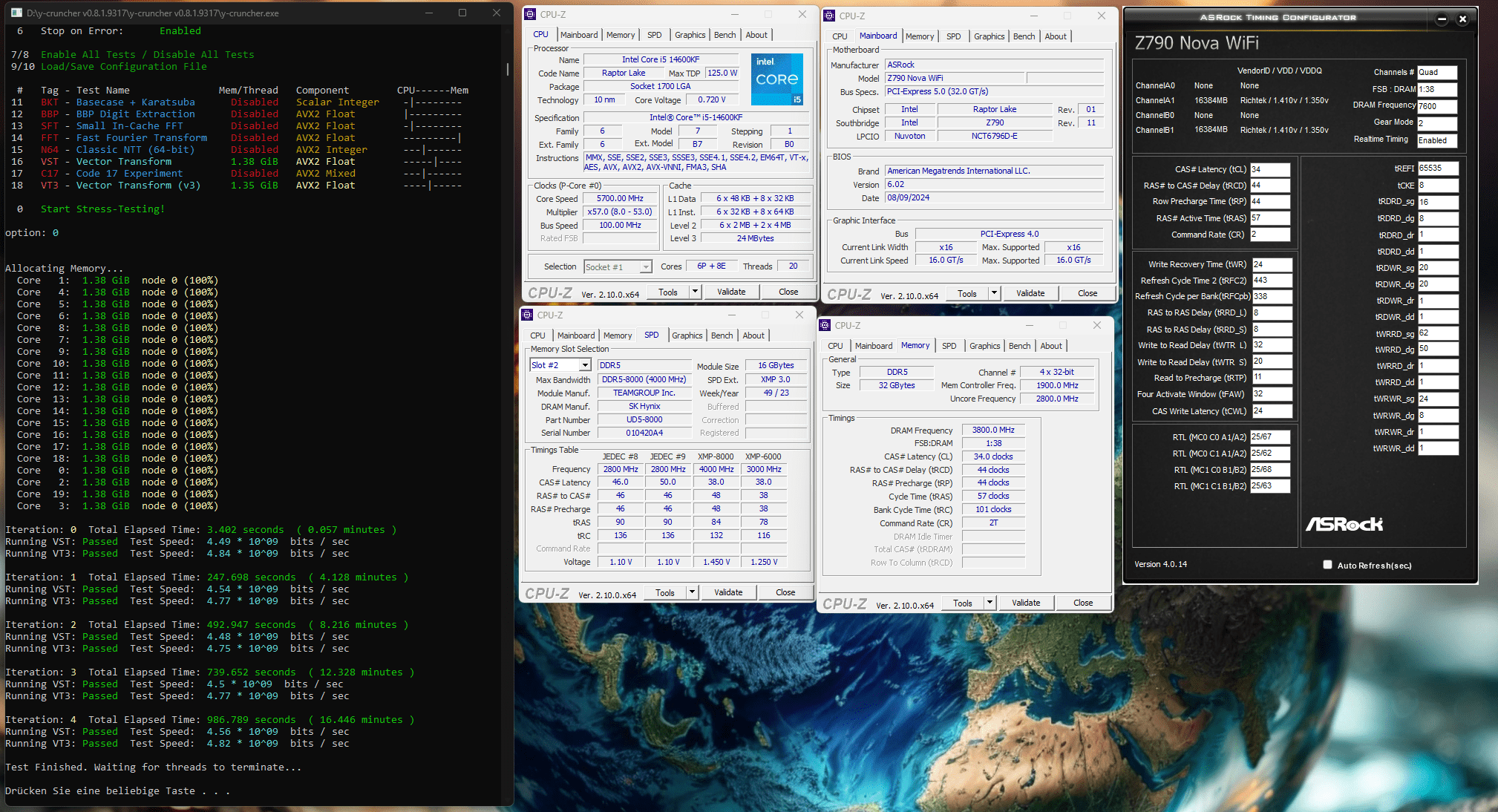Image resolution: width=1498 pixels, height=812 pixels.
Task: Click Tools button in SPD window
Action: (665, 592)
